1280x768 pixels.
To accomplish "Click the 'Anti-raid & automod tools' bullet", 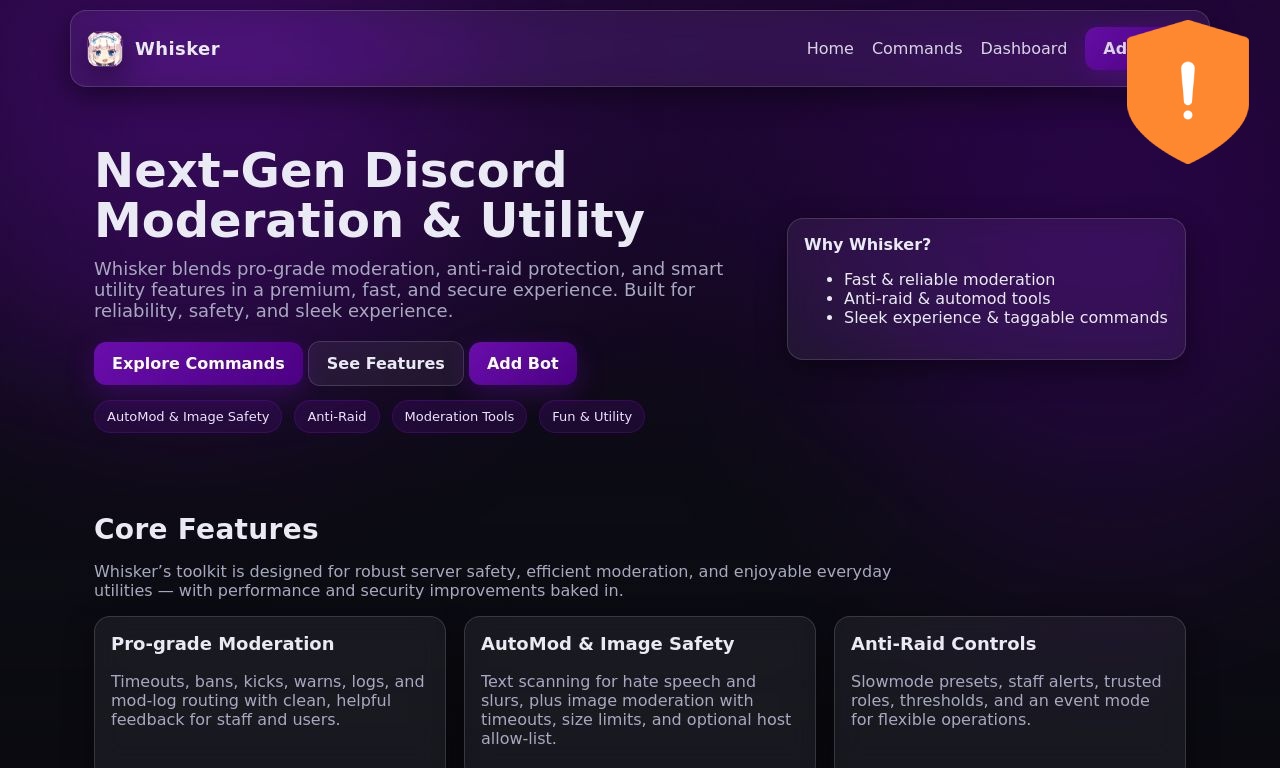I will (x=947, y=299).
